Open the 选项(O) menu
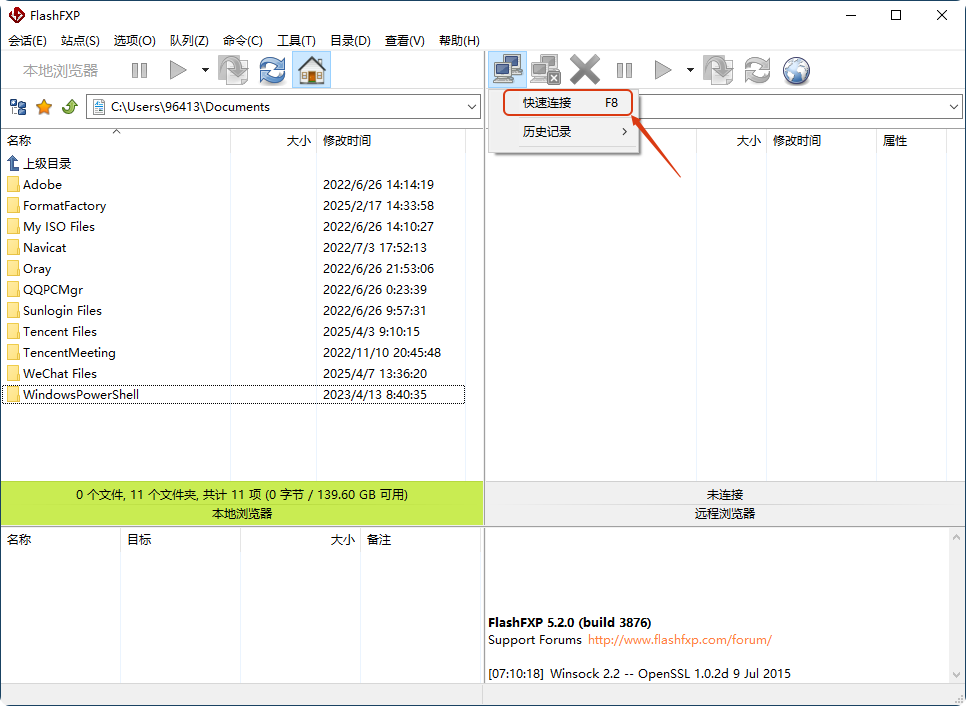The image size is (966, 706). coord(134,41)
